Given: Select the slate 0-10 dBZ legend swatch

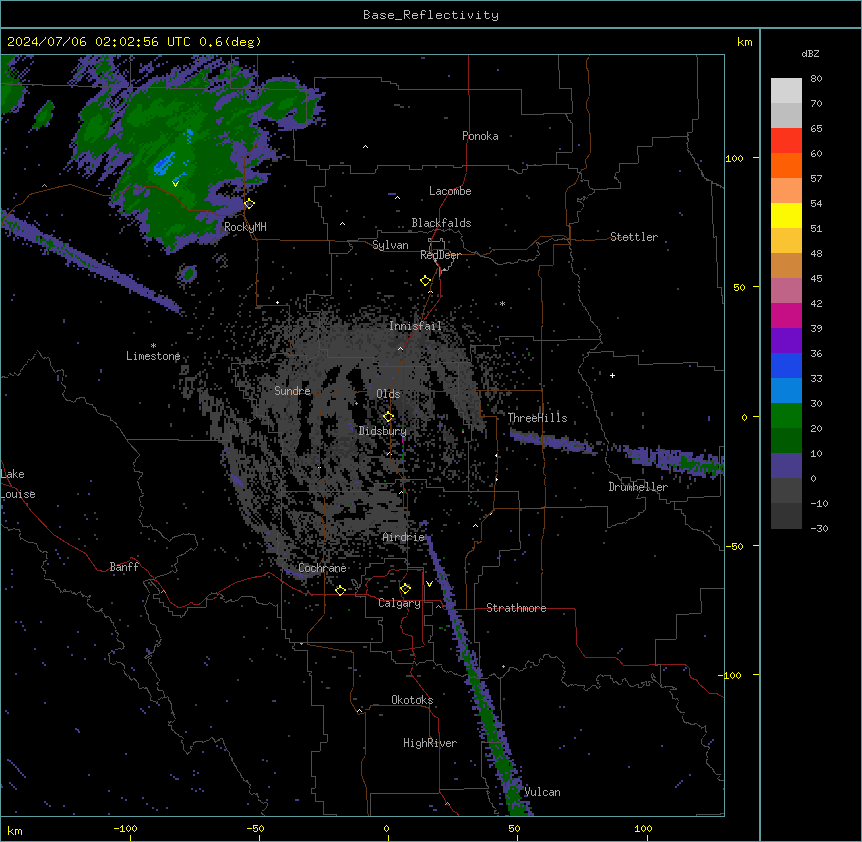Looking at the screenshot, I should coord(786,466).
